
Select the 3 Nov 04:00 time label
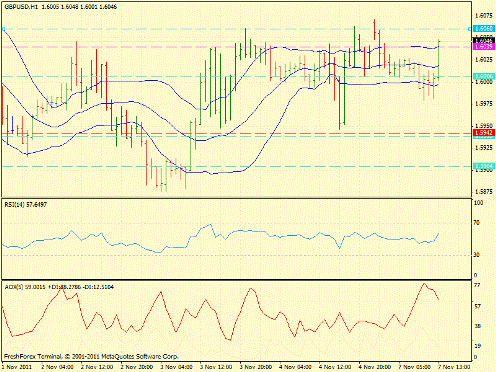tap(176, 367)
